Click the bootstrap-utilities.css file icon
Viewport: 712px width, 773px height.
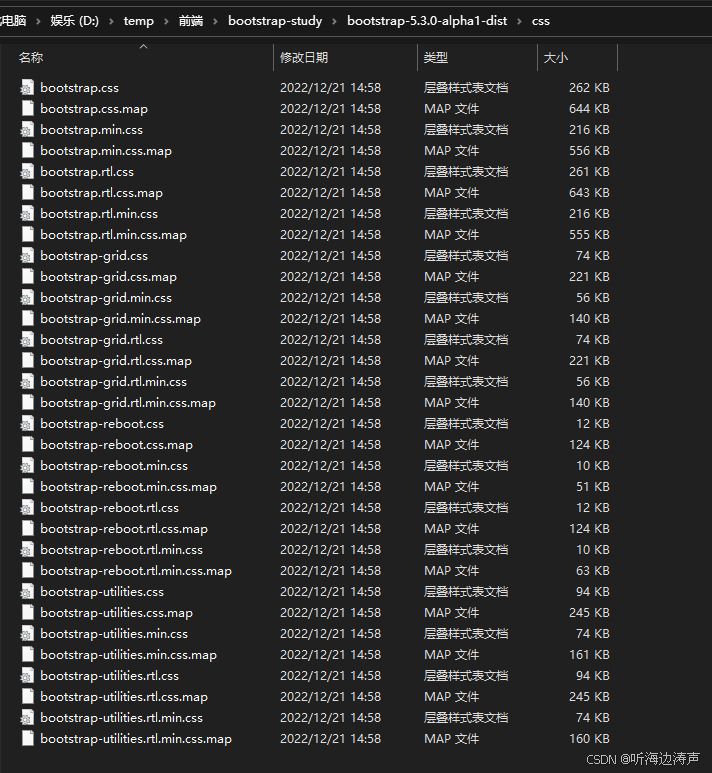tap(28, 592)
